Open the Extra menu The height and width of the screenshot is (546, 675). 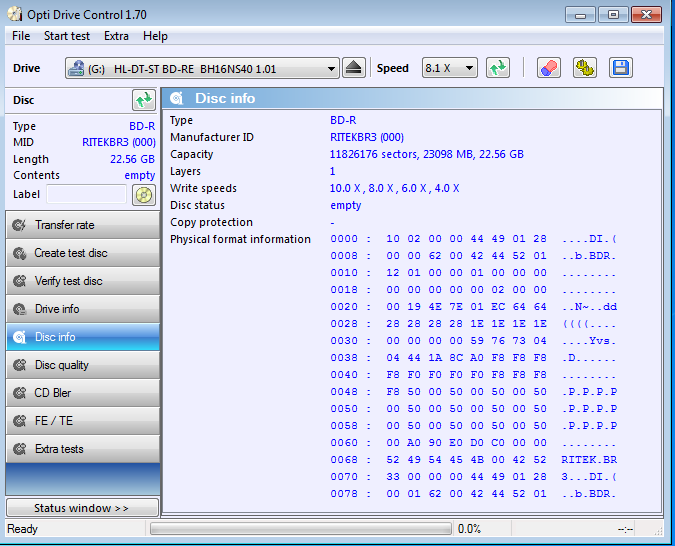click(116, 36)
